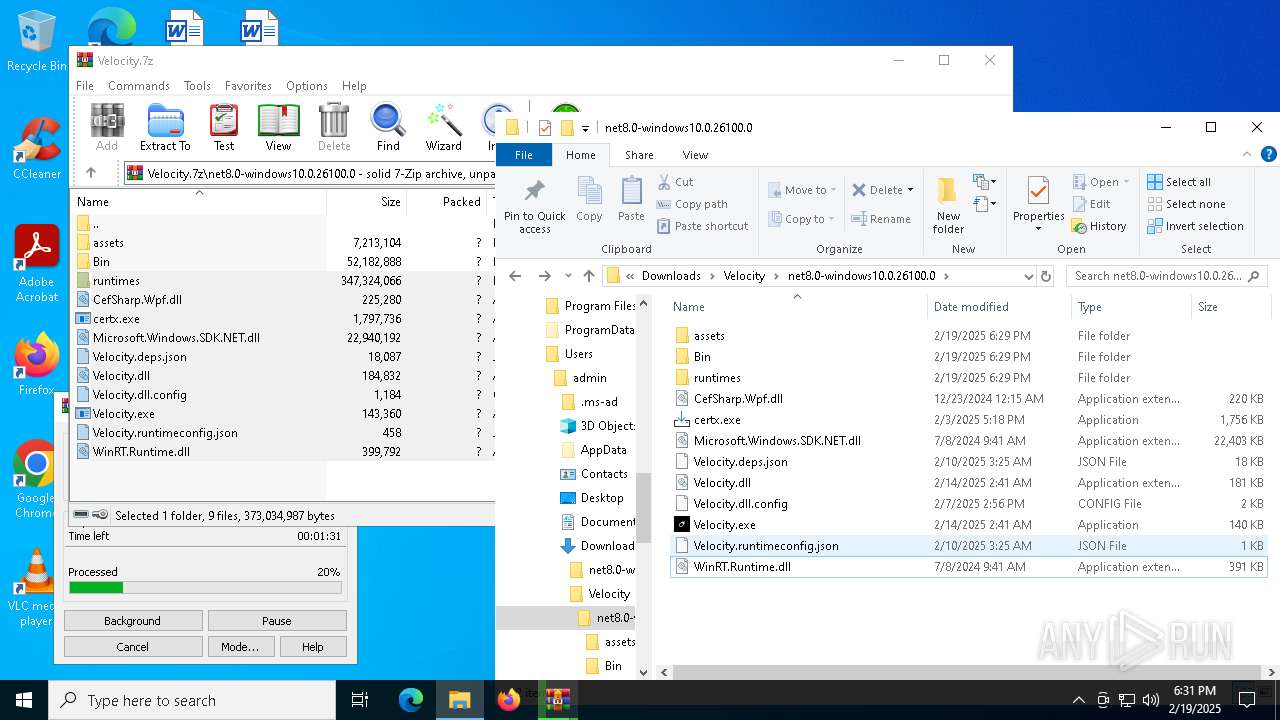Expand Properties dropdown arrow
This screenshot has width=1280, height=720.
pos(1038,229)
